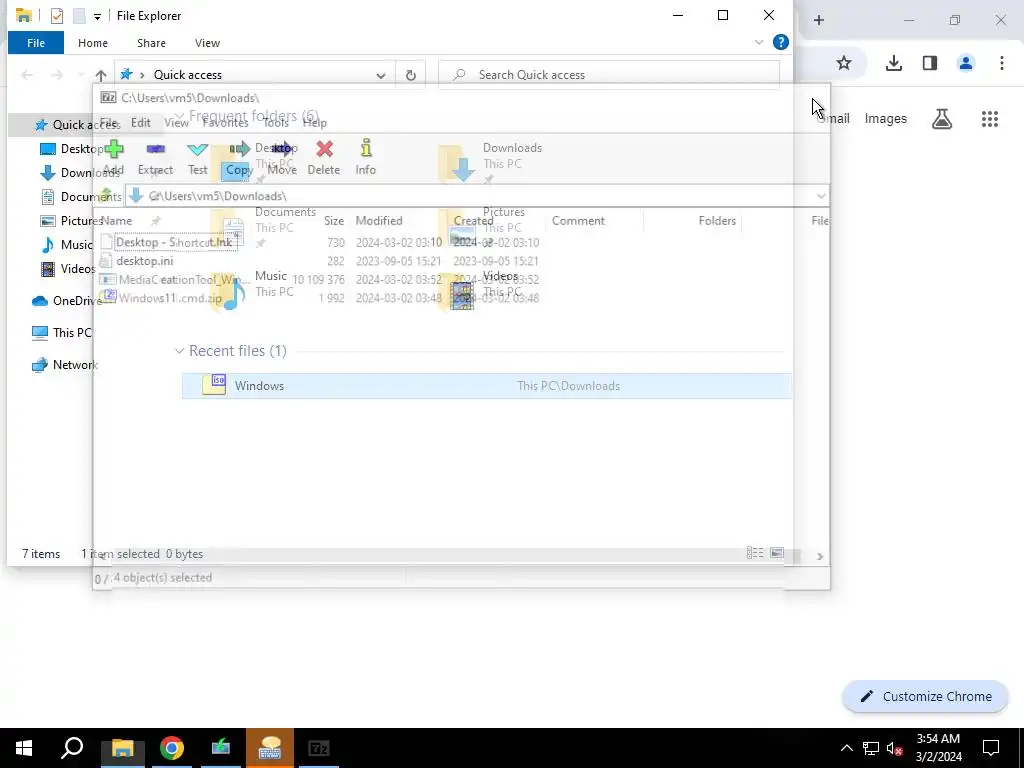Expand the File Explorer ribbon with the chevron
Screen dimensions: 1024x768
[x=759, y=42]
